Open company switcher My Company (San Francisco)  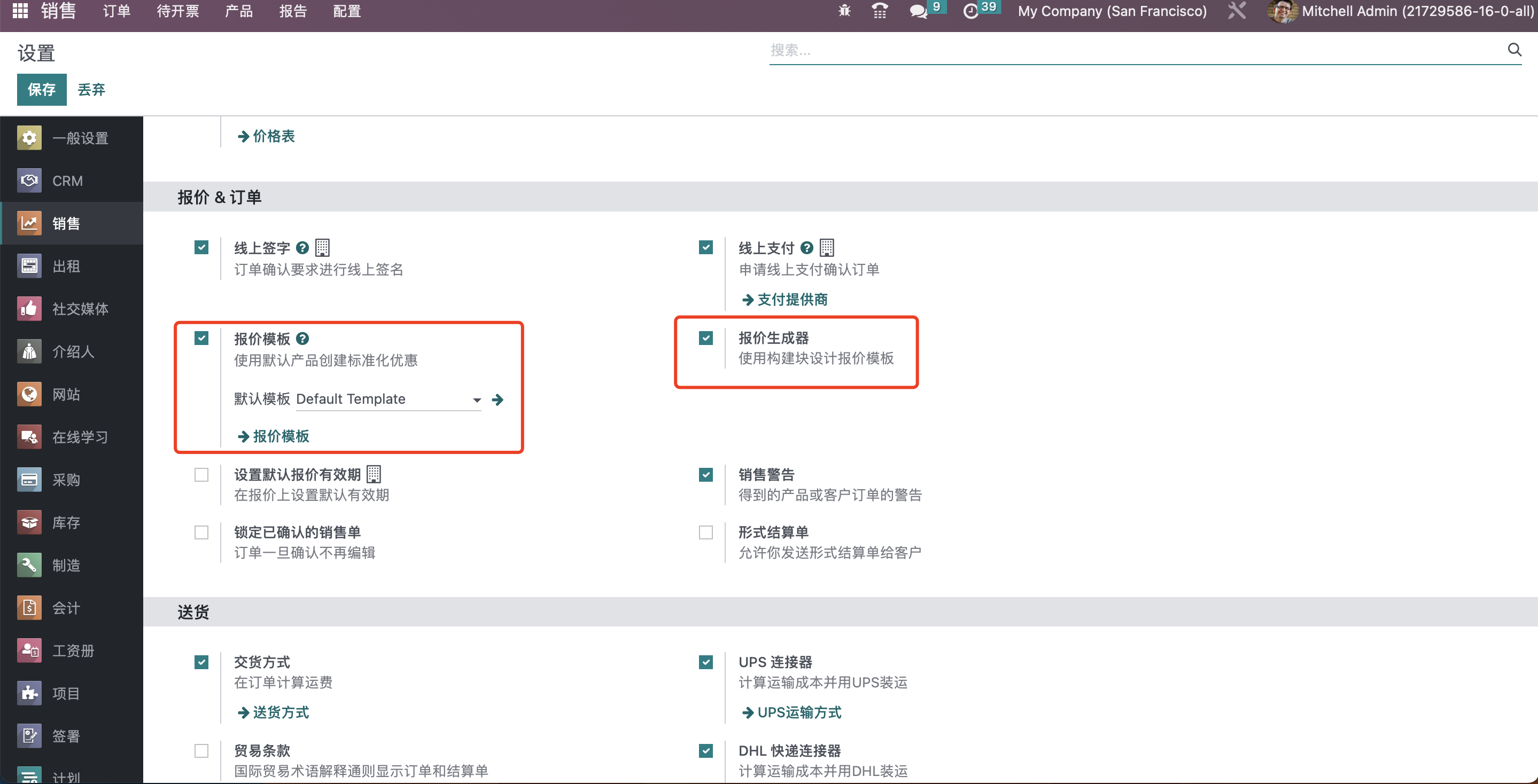click(1112, 11)
